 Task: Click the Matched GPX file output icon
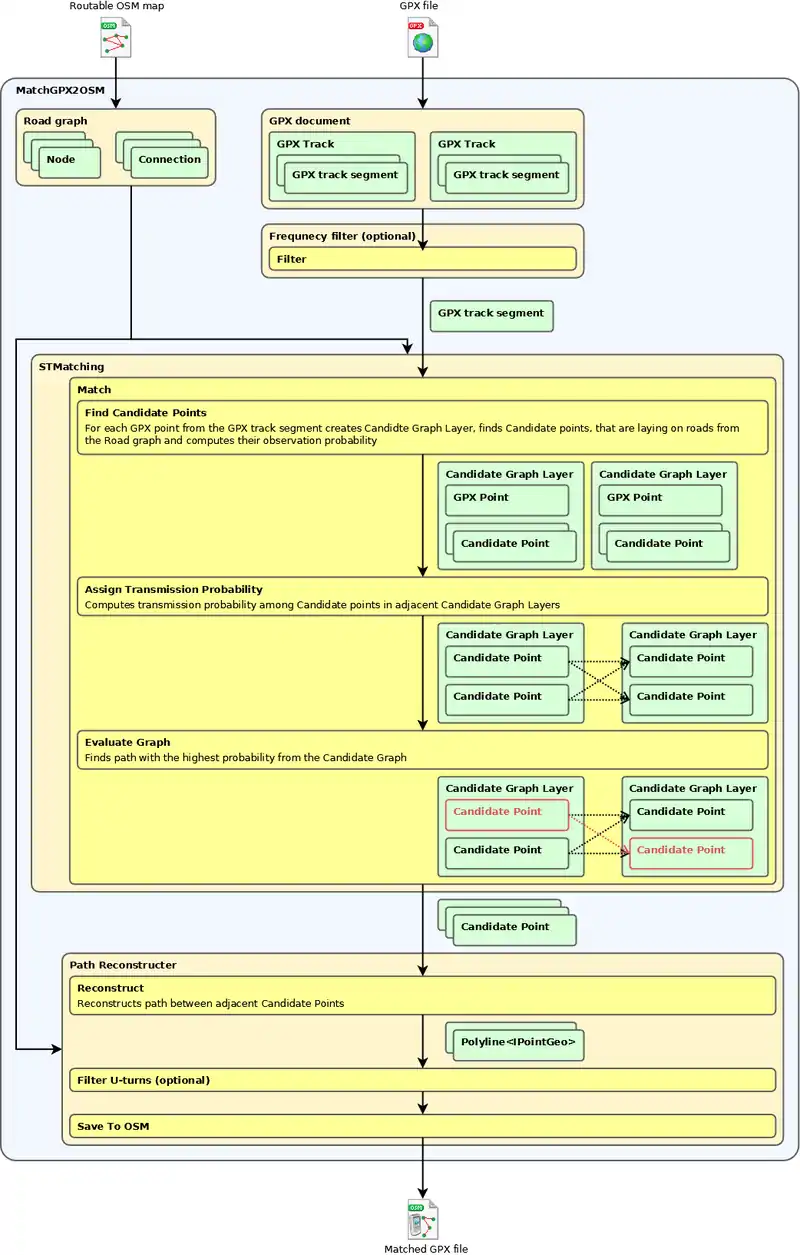pyautogui.click(x=423, y=1219)
